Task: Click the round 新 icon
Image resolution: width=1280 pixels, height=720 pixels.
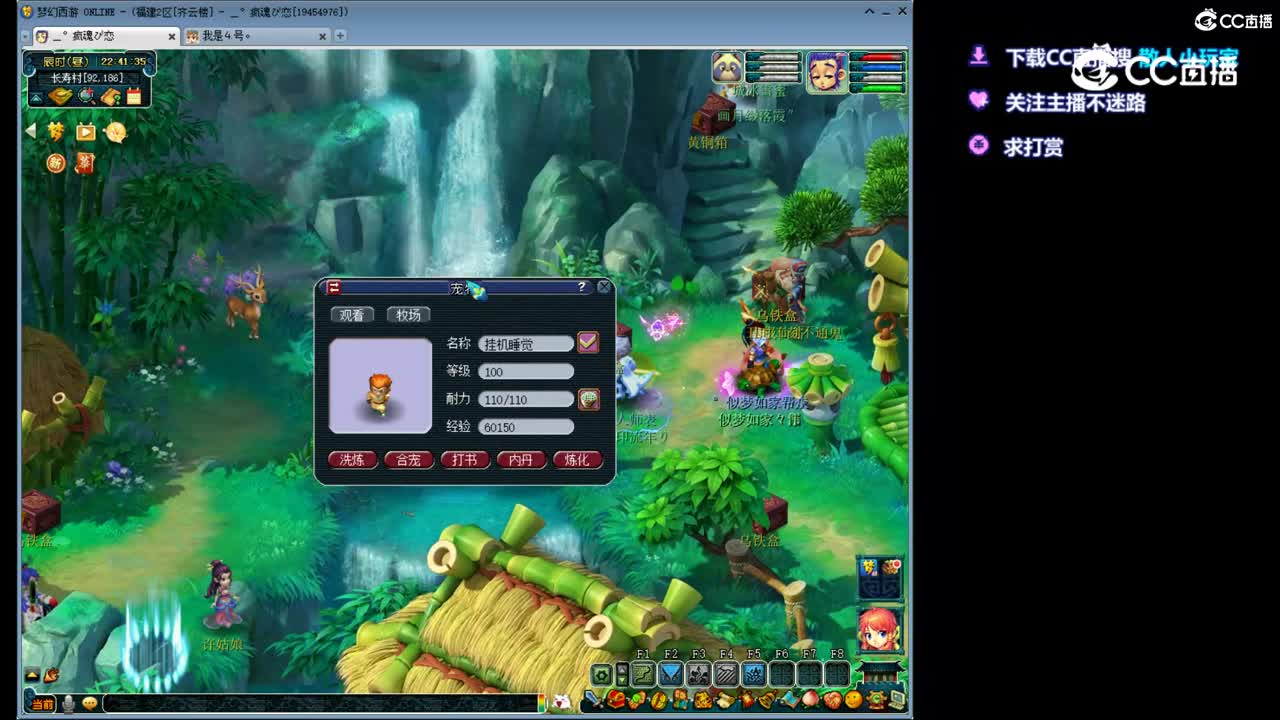Action: coord(56,162)
